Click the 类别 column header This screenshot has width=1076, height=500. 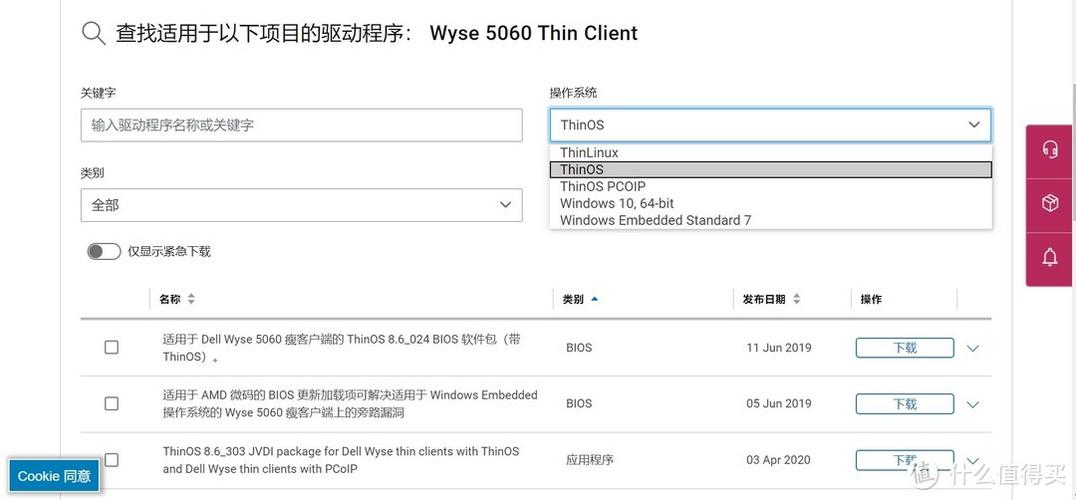click(x=573, y=299)
